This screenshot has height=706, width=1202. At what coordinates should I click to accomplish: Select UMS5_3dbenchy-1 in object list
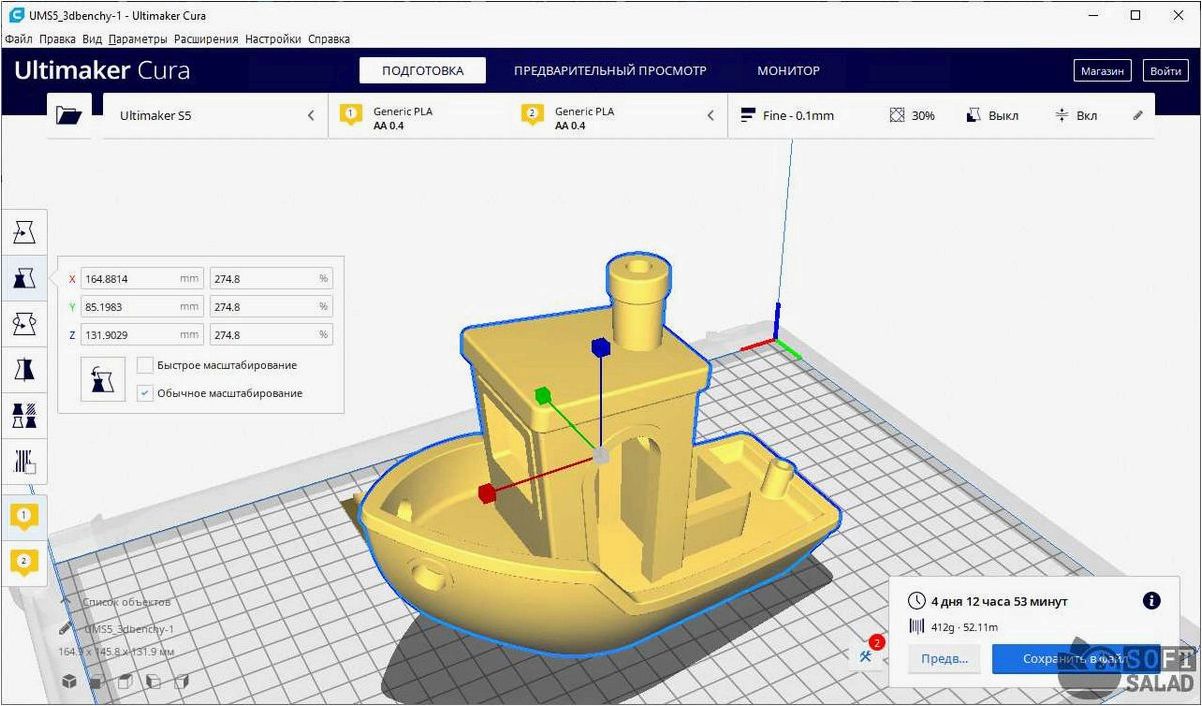pos(129,630)
